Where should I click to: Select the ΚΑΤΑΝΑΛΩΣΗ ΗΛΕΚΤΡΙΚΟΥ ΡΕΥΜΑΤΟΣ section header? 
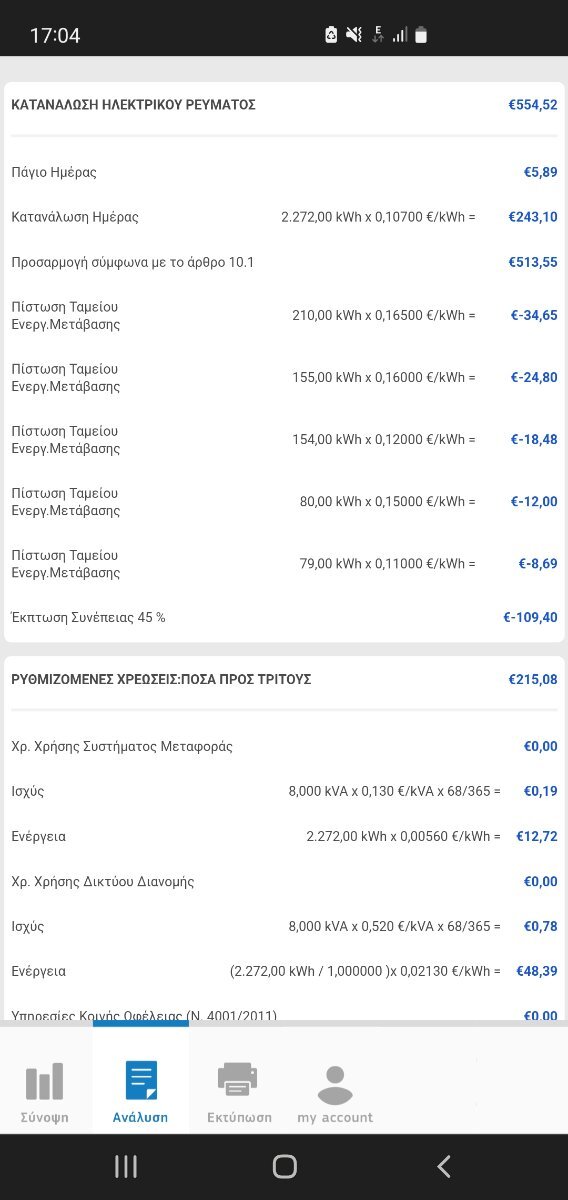point(133,105)
